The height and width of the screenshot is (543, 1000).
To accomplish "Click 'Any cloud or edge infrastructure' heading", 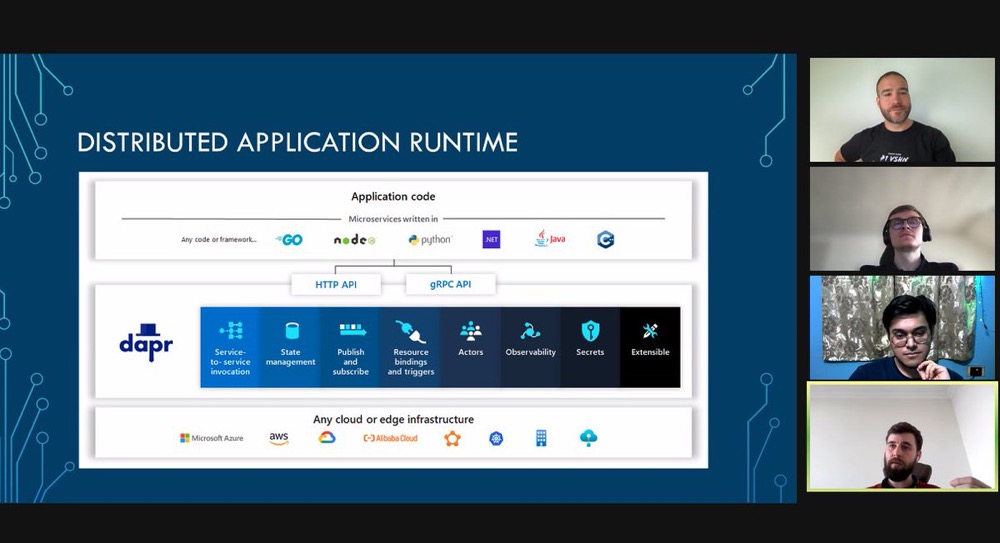I will [393, 419].
